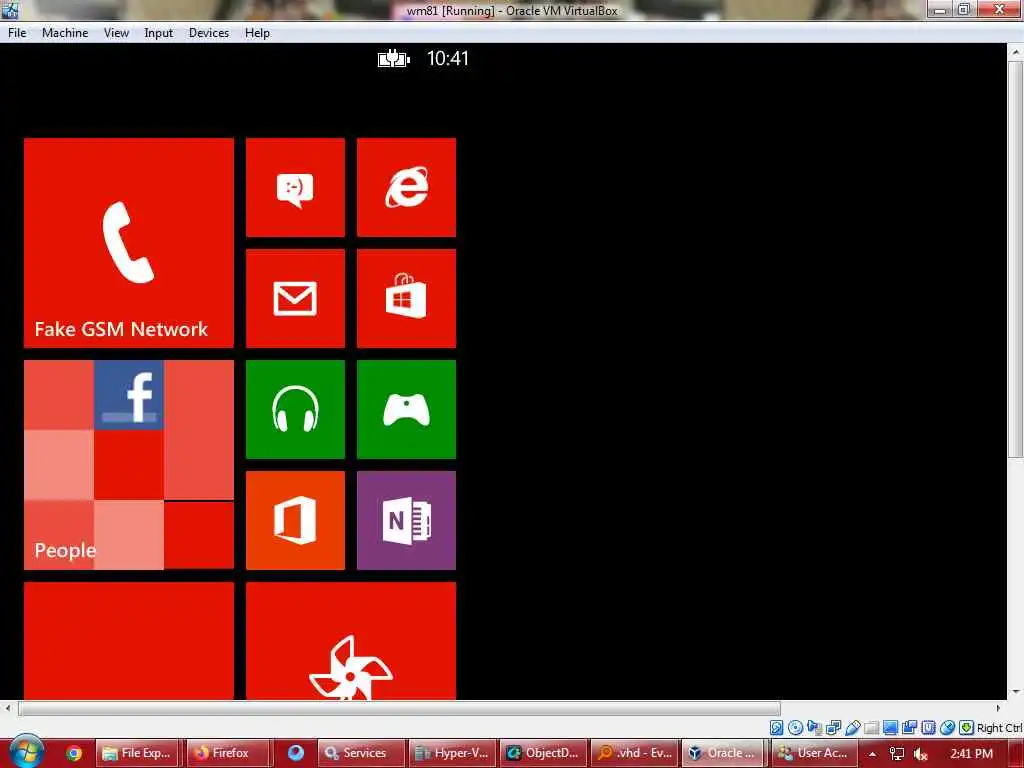Image resolution: width=1024 pixels, height=768 pixels.
Task: Click the audio indicator next to network icon
Action: tap(814, 728)
